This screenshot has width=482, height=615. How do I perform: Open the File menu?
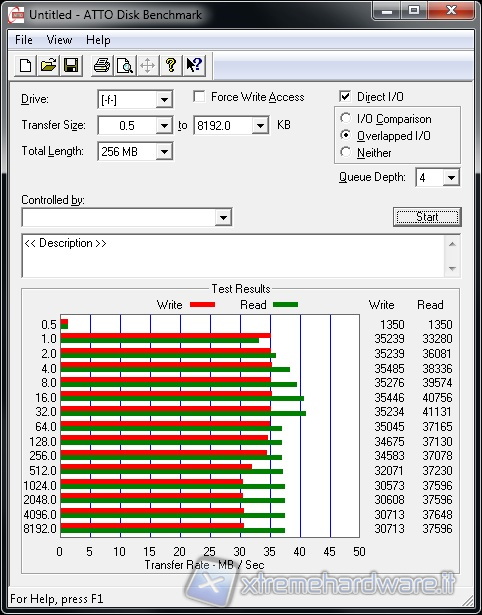[x=24, y=40]
